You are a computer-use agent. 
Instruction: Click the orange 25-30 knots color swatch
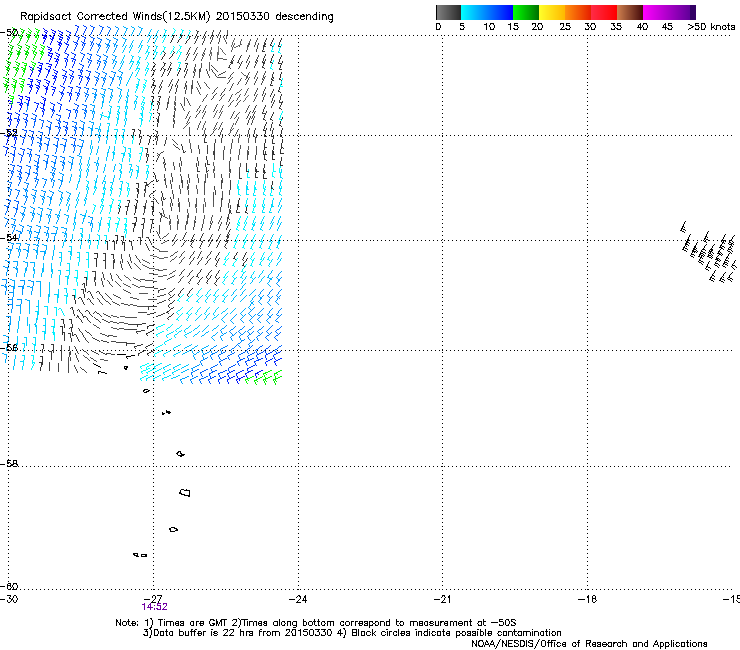(578, 12)
